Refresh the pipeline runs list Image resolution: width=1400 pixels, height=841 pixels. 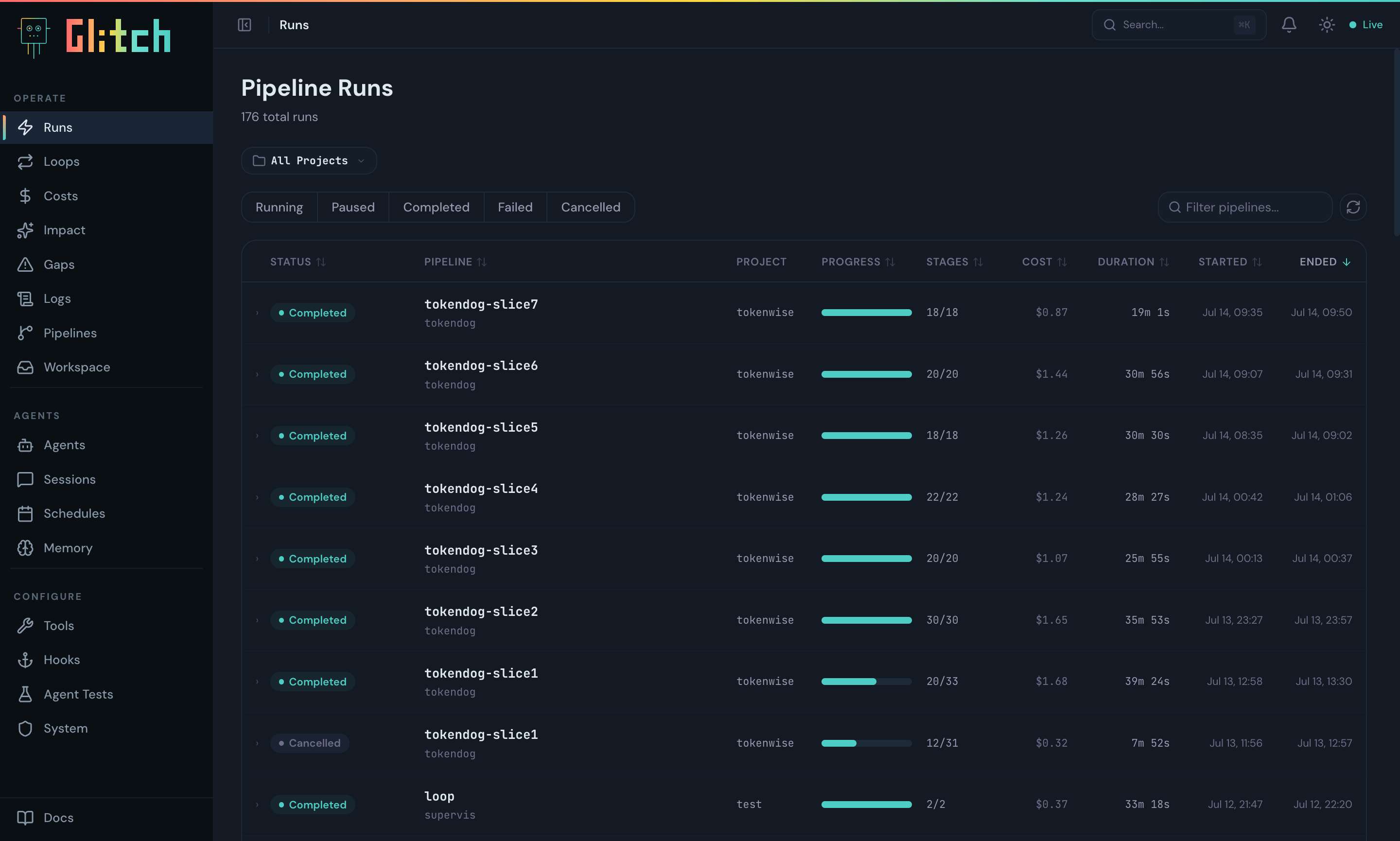pyautogui.click(x=1353, y=208)
